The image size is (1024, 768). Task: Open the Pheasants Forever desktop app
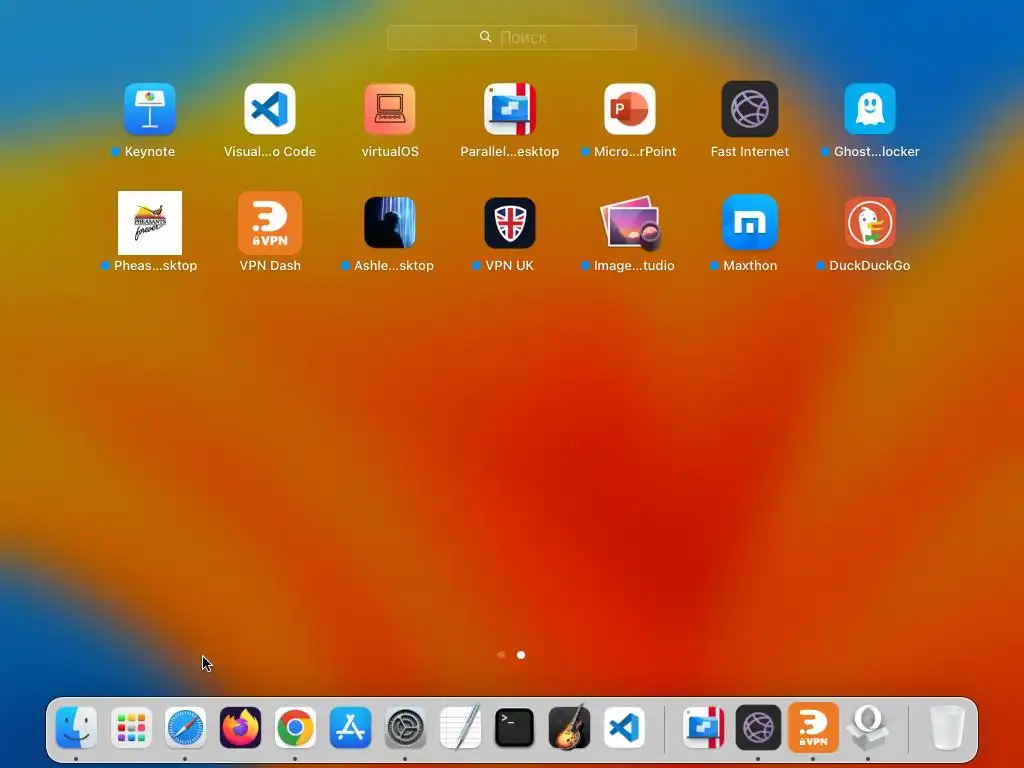[150, 223]
